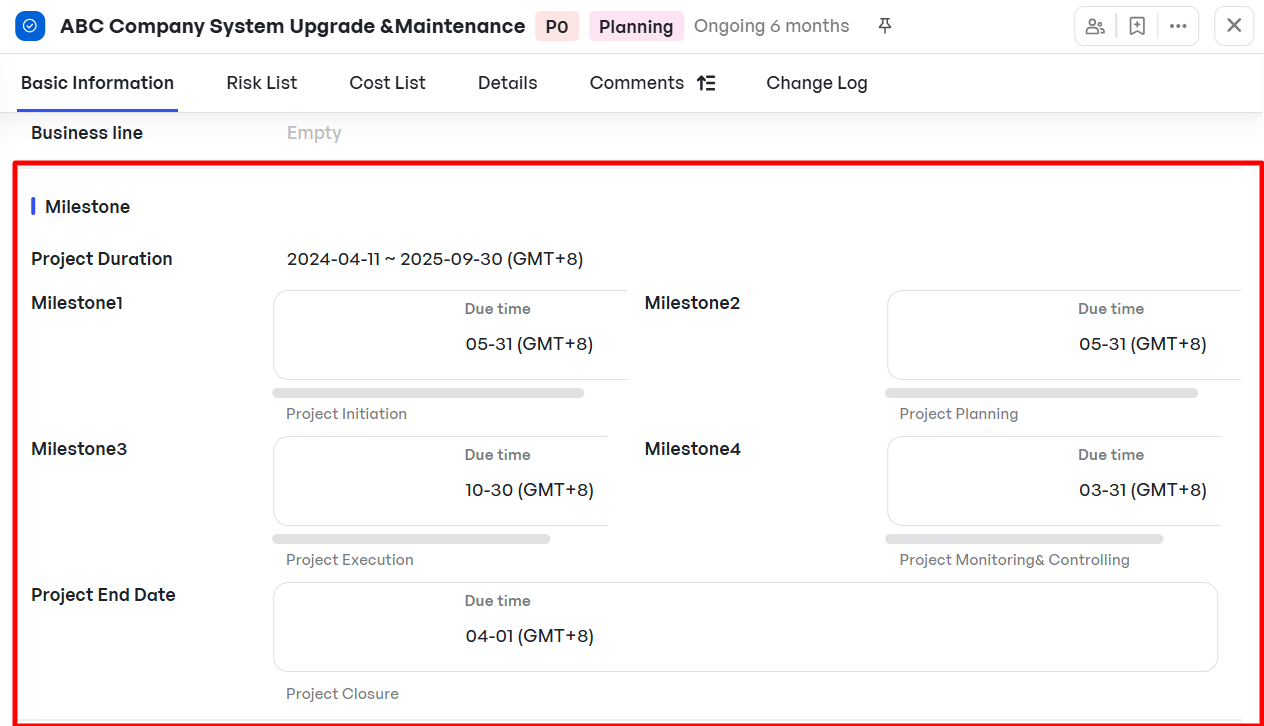Click the Project Initiation progress bar
This screenshot has width=1264, height=726.
(x=428, y=393)
